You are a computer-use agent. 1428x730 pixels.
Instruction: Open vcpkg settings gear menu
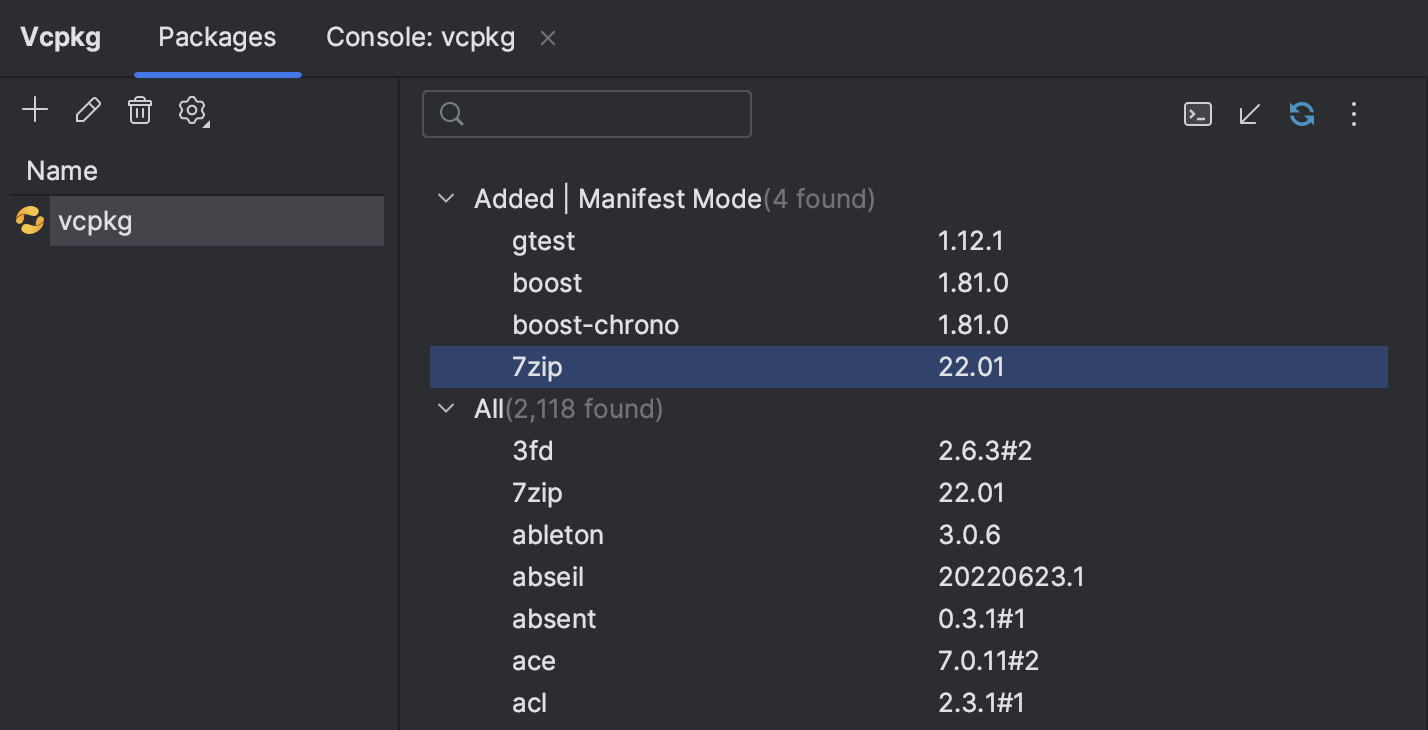tap(193, 111)
